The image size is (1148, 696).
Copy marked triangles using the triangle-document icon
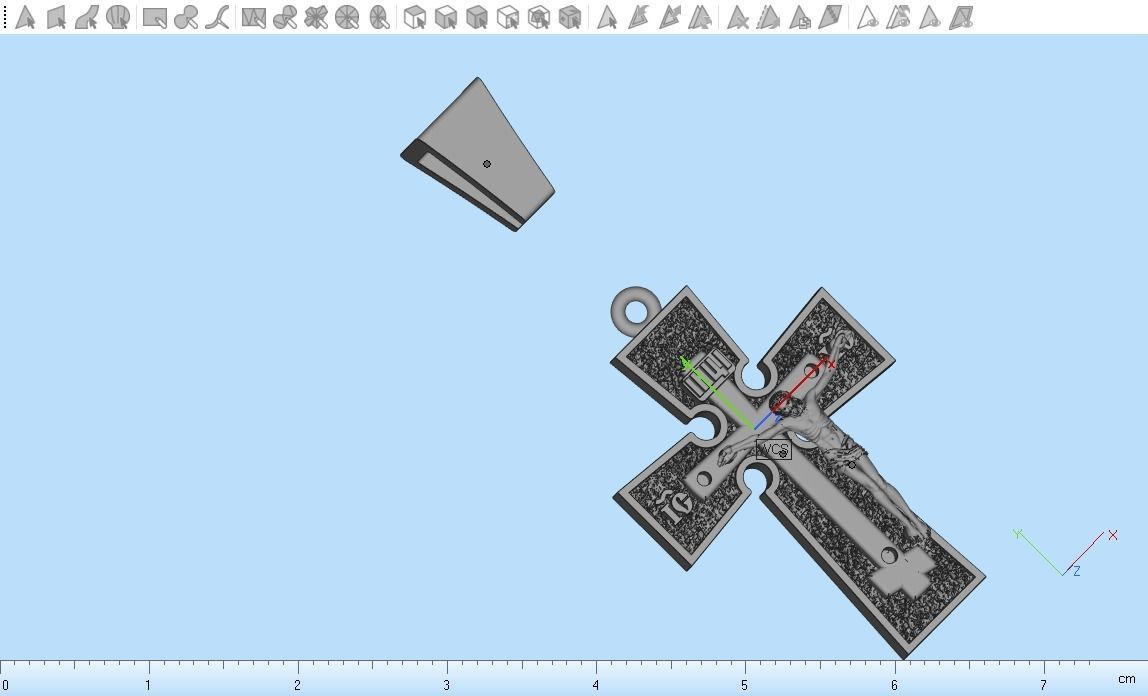pyautogui.click(x=799, y=17)
